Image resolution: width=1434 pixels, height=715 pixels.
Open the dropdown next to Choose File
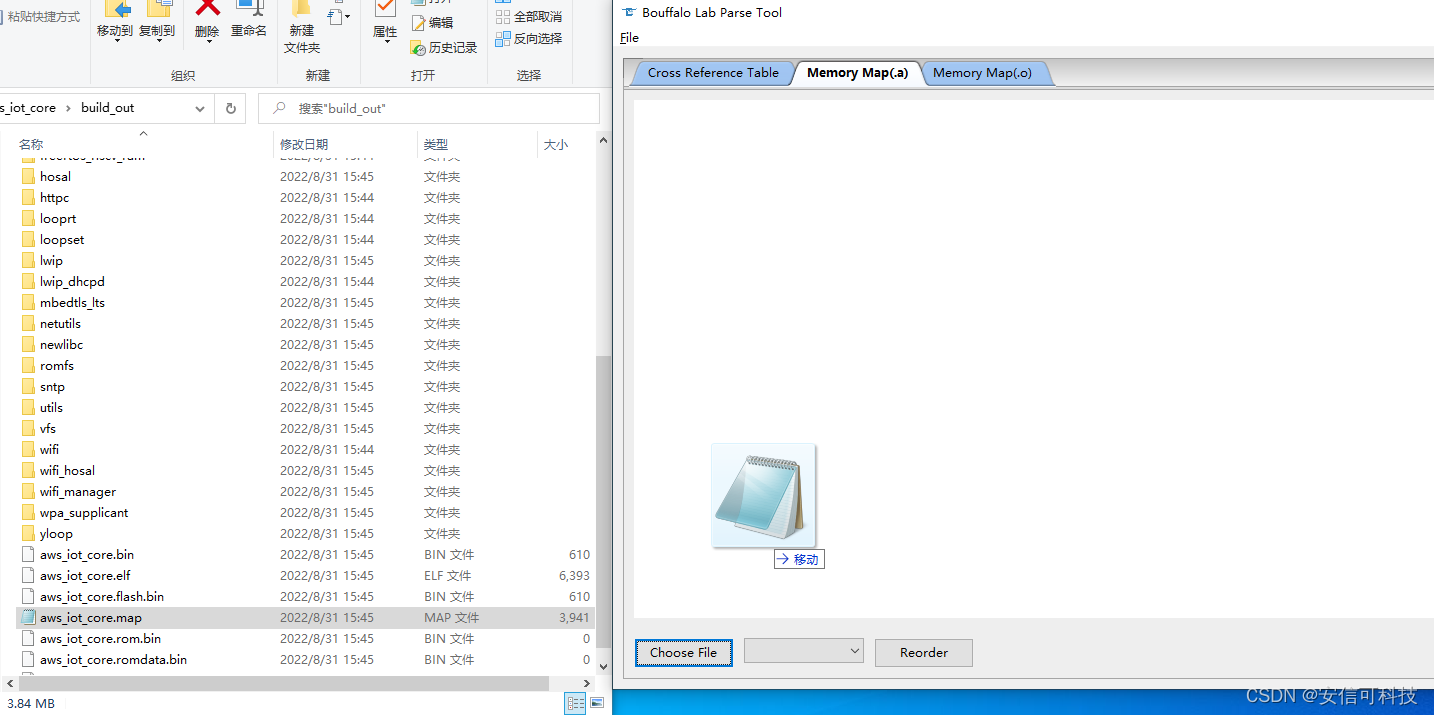(804, 651)
